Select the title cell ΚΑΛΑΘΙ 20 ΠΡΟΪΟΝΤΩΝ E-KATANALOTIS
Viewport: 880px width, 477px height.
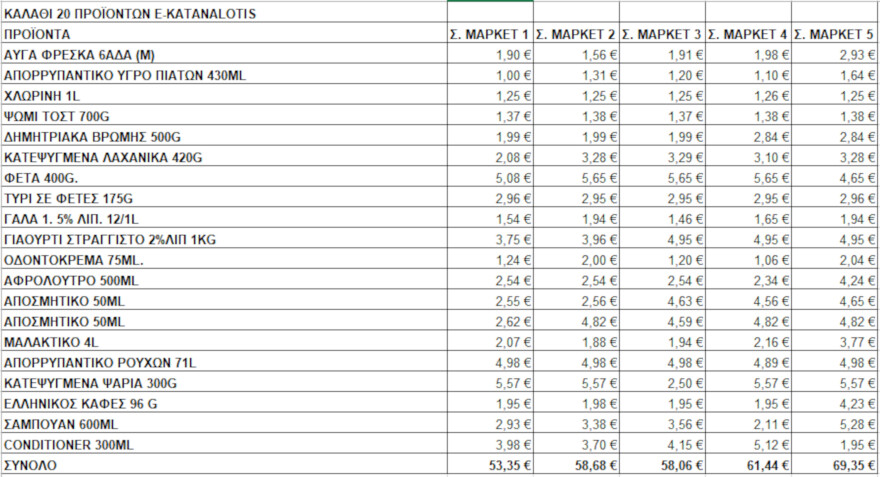(130, 13)
